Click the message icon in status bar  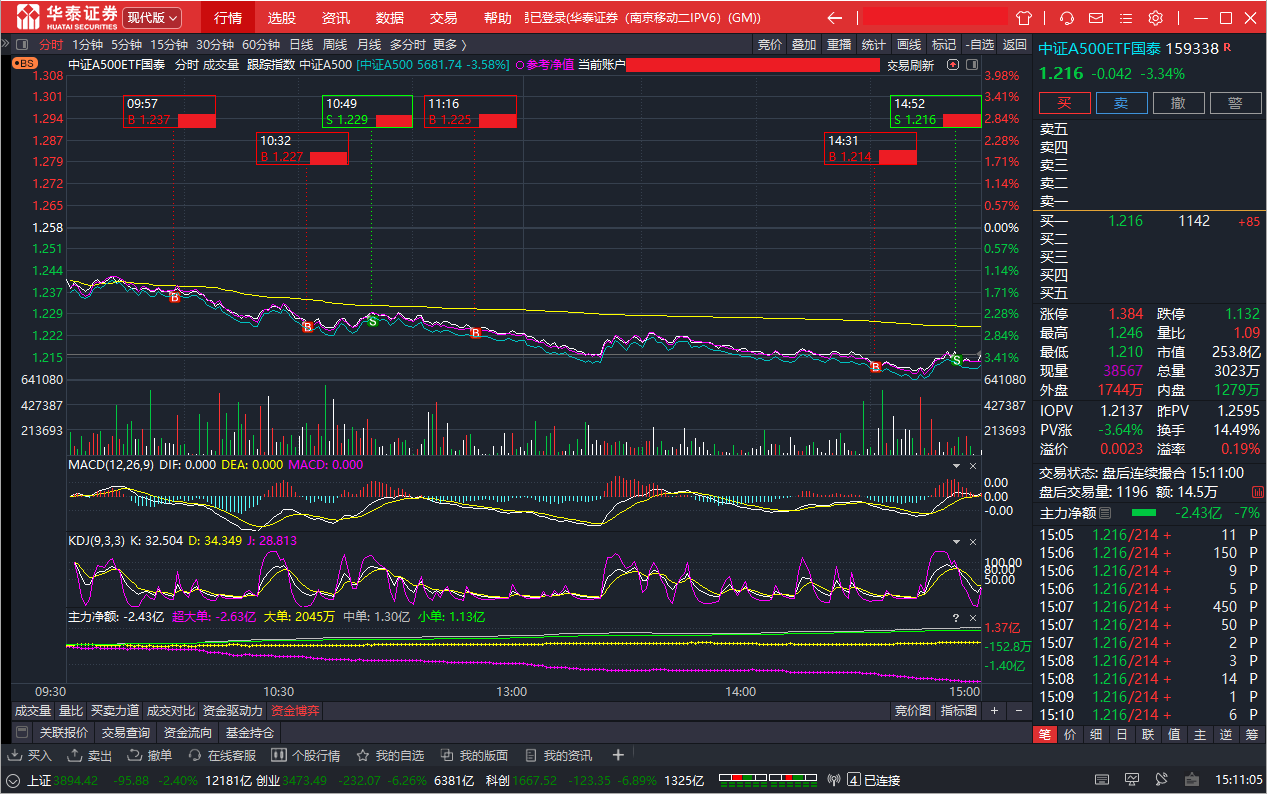pos(1163,779)
